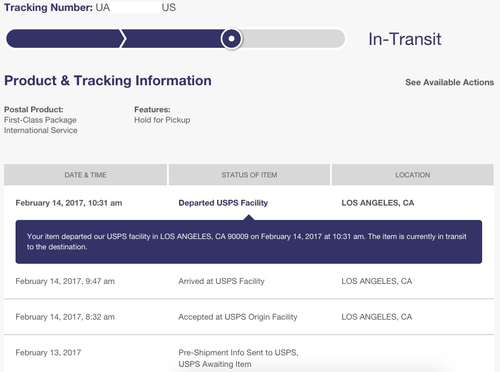Click the first filled progress bar segment

[x=64, y=39]
